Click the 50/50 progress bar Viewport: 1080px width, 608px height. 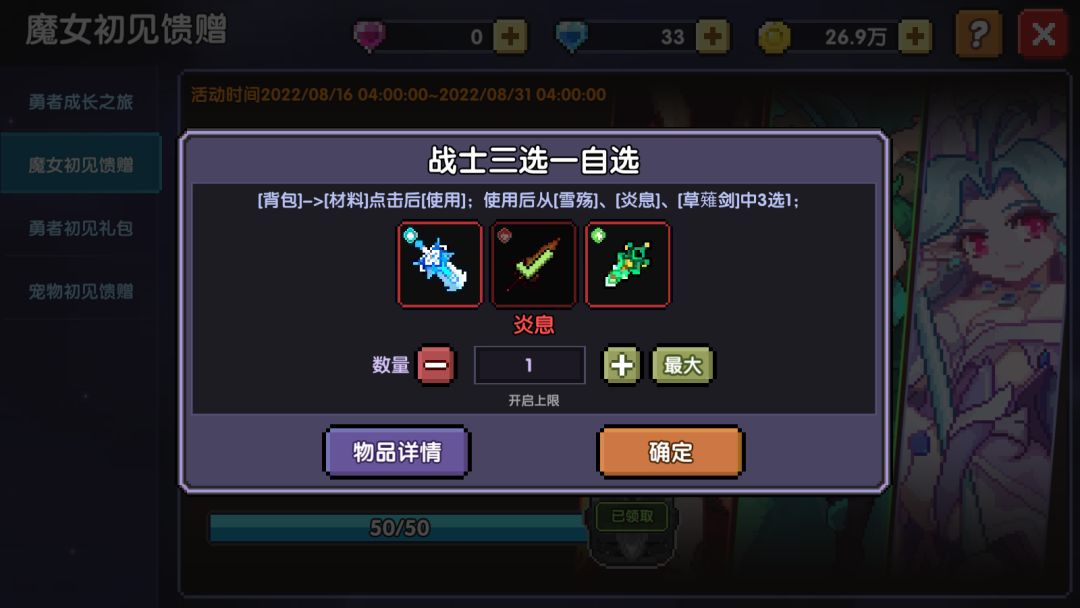[x=398, y=528]
